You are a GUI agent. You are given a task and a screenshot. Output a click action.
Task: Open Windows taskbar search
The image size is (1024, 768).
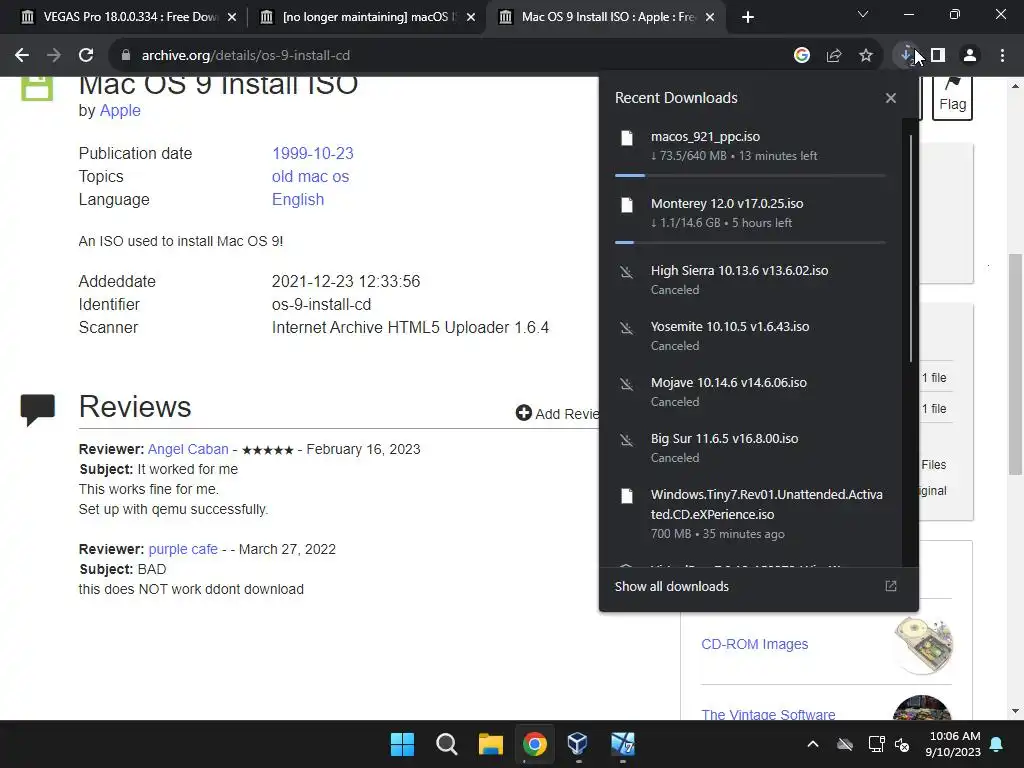point(447,744)
